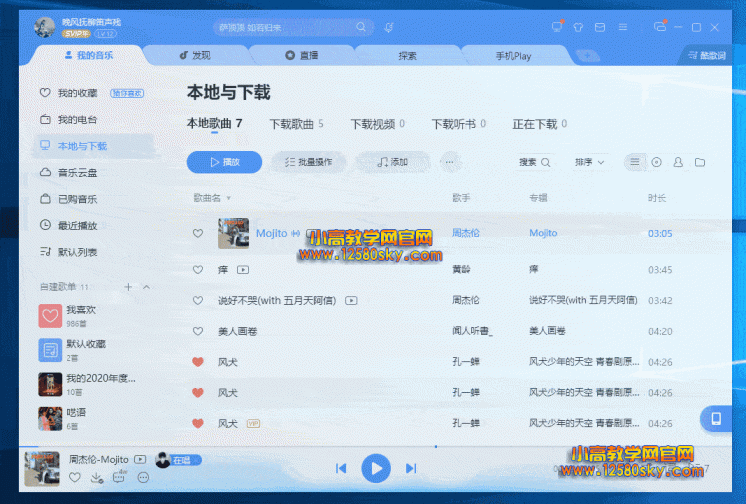The height and width of the screenshot is (504, 746).
Task: Open the 排序 sort dropdown
Action: (x=589, y=162)
